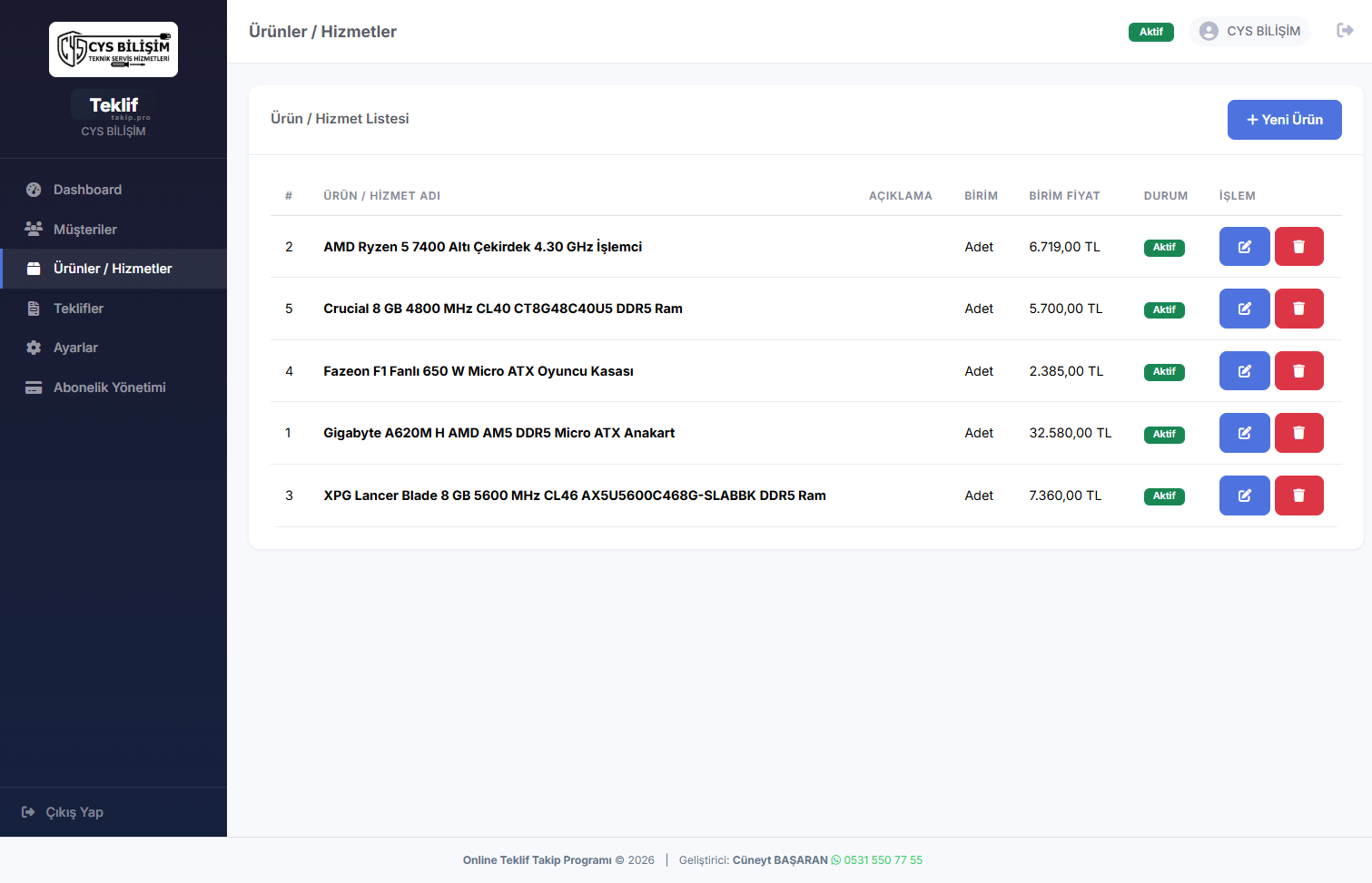
Task: Open Teklifler page from sidebar
Action: [x=114, y=309]
